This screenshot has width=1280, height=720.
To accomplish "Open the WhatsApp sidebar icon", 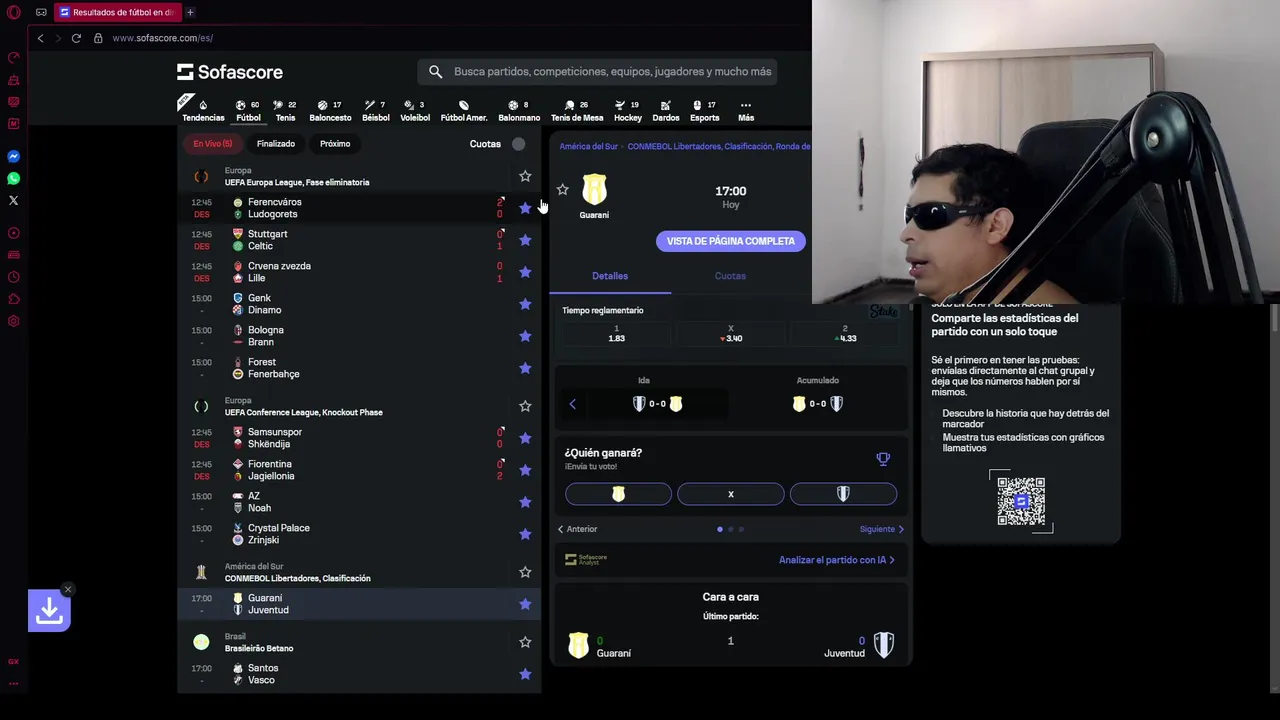I will (x=14, y=179).
